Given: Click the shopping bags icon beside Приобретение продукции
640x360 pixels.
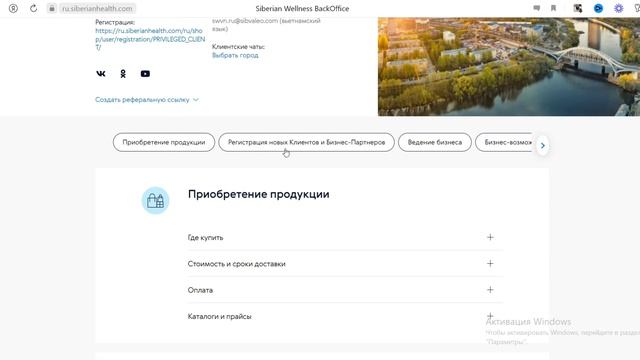Looking at the screenshot, I should 156,200.
